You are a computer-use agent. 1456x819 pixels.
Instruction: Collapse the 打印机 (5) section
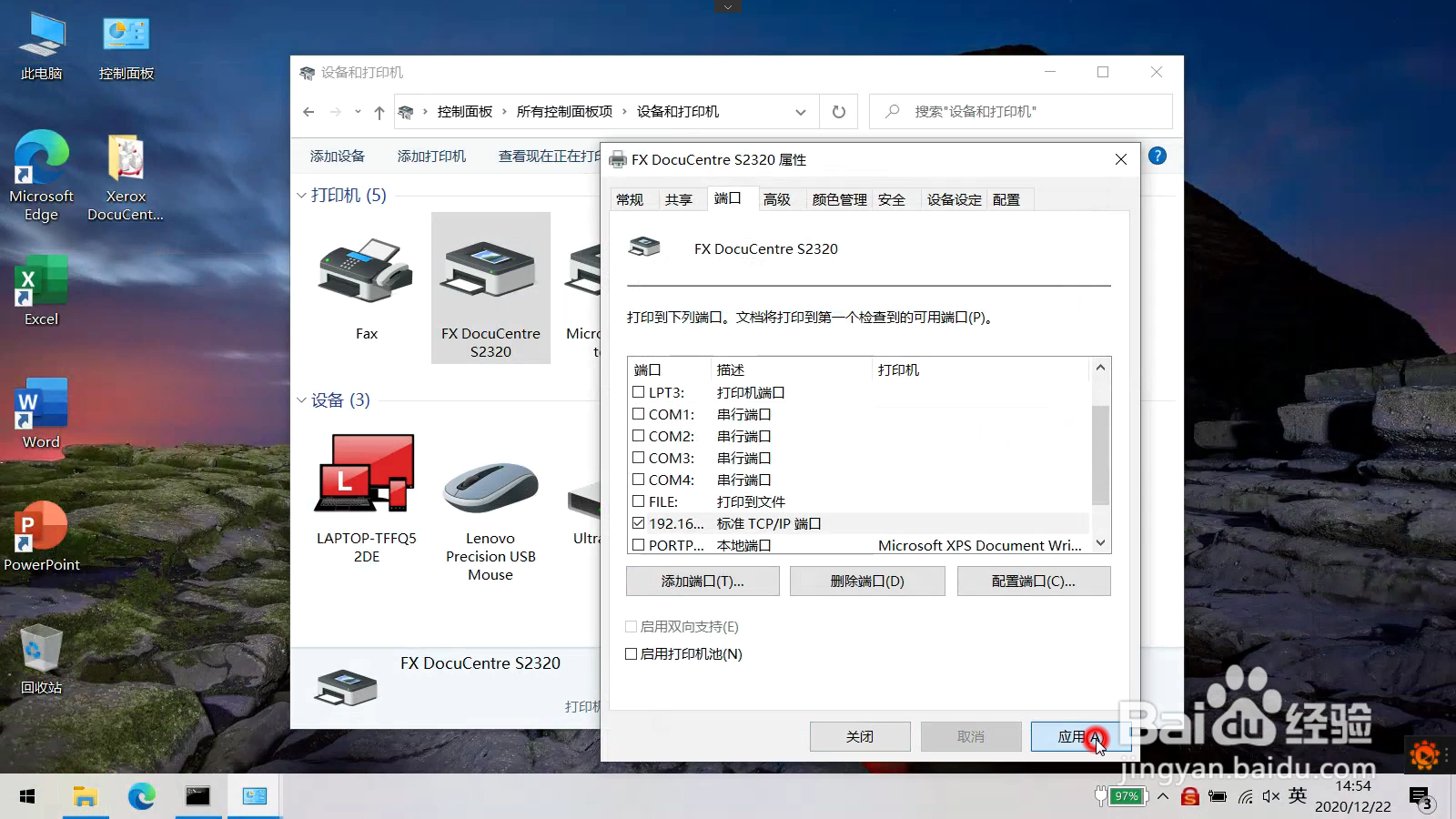click(x=300, y=195)
